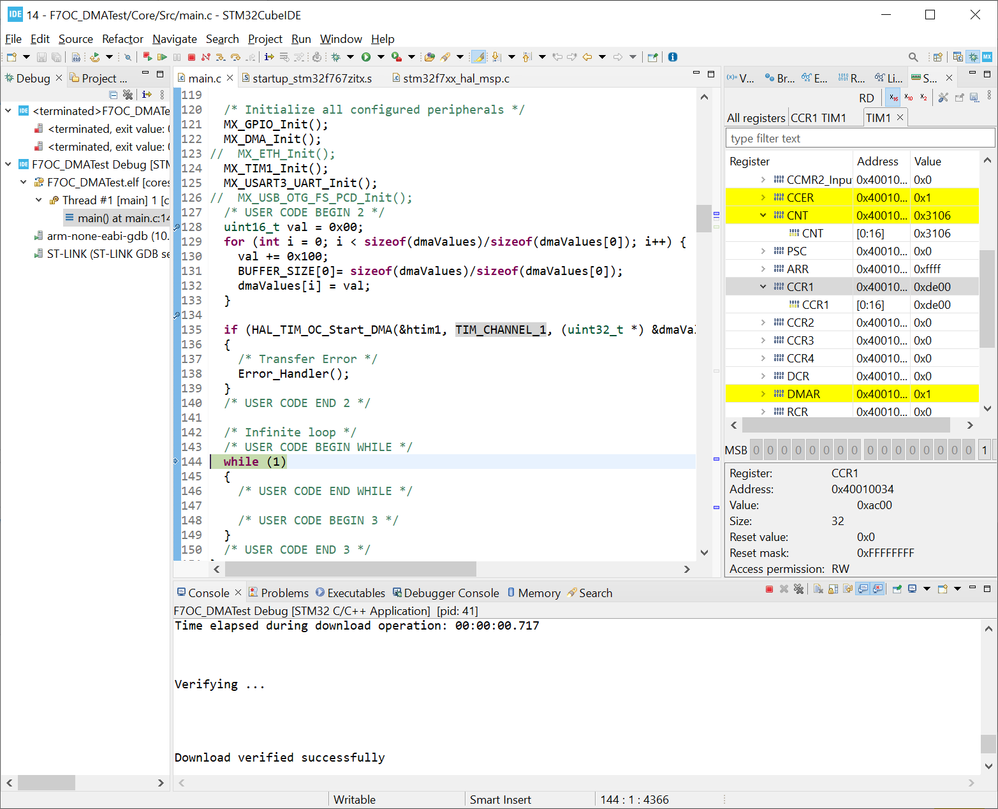Toggle the Scroll Lock console button

pyautogui.click(x=833, y=589)
